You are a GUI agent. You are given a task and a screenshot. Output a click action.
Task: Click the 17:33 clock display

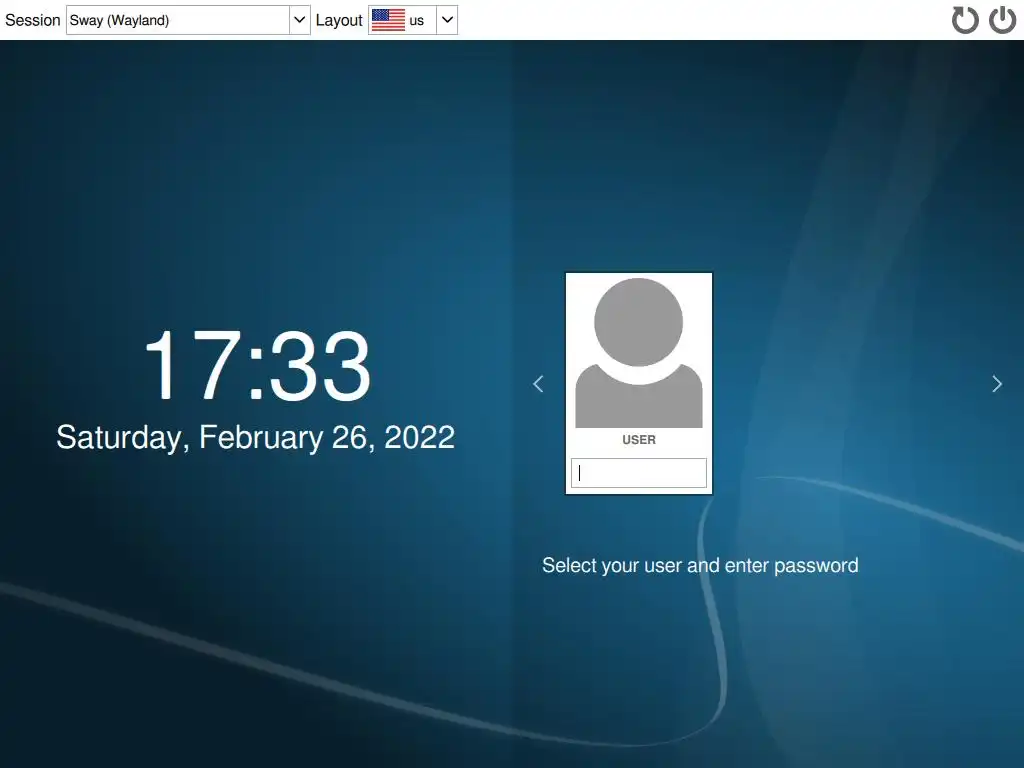(x=257, y=364)
